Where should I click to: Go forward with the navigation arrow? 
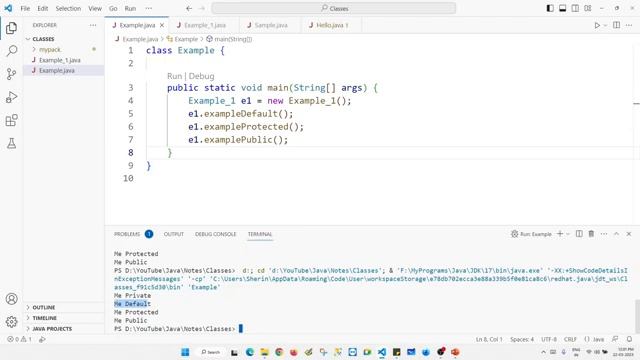point(202,8)
